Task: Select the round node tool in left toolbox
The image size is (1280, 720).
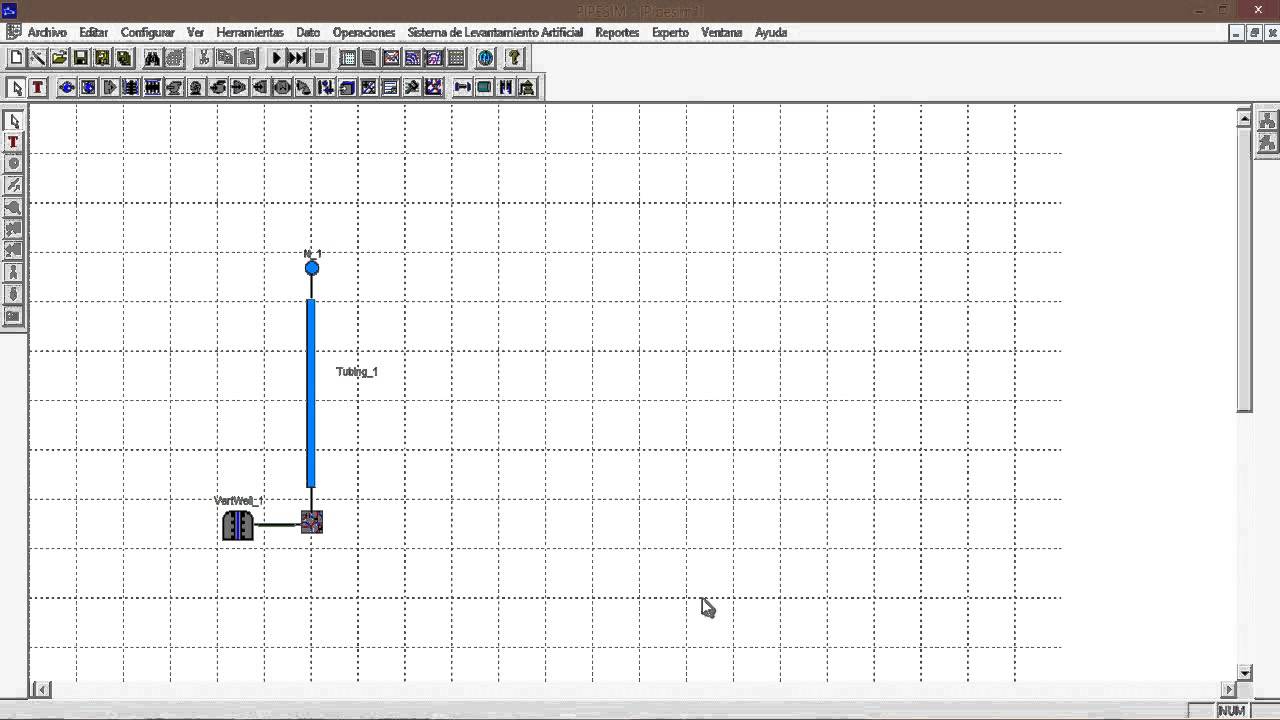Action: point(13,164)
